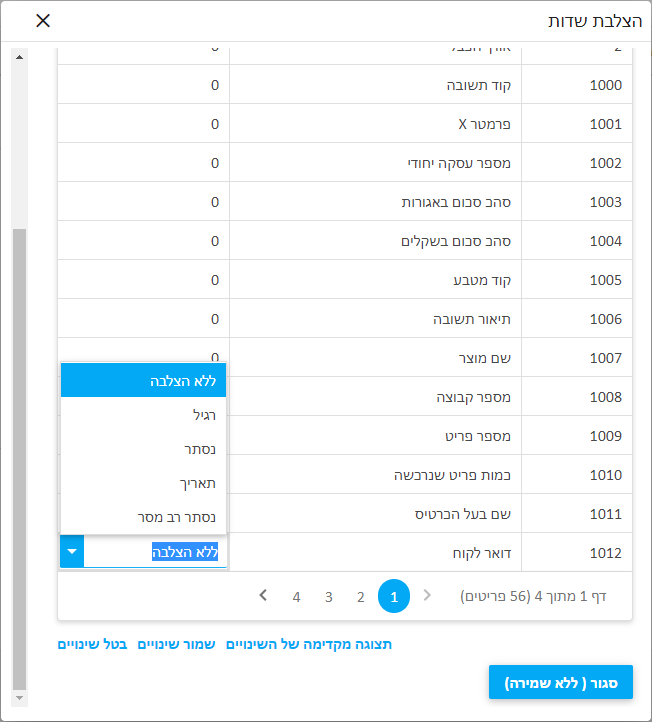Go to page 2 in pager

point(360,597)
